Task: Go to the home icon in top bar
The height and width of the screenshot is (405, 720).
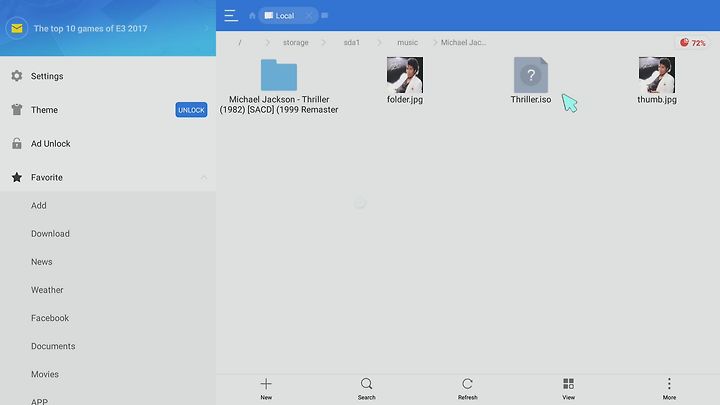Action: tap(252, 16)
